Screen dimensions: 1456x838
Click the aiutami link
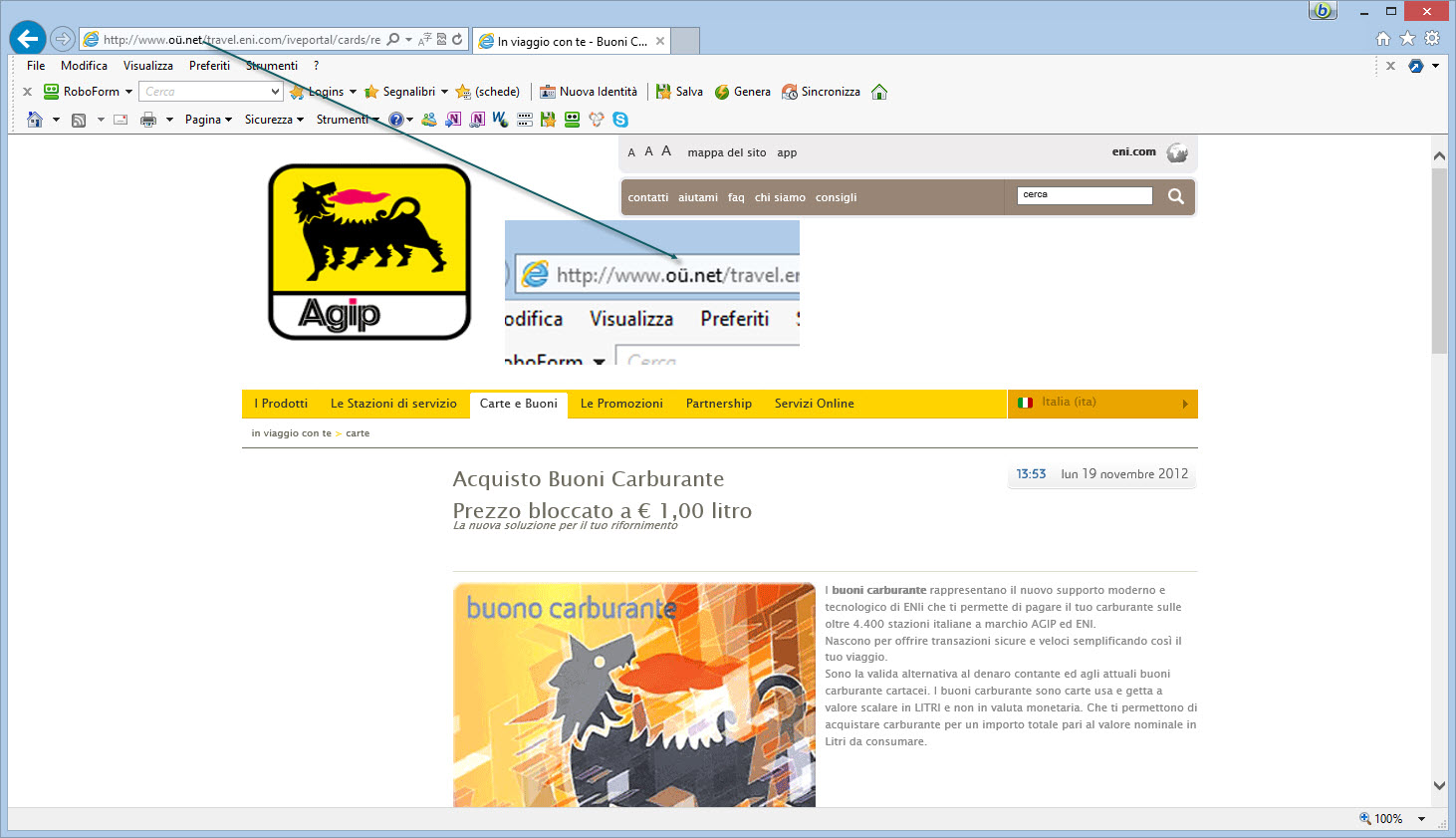698,197
